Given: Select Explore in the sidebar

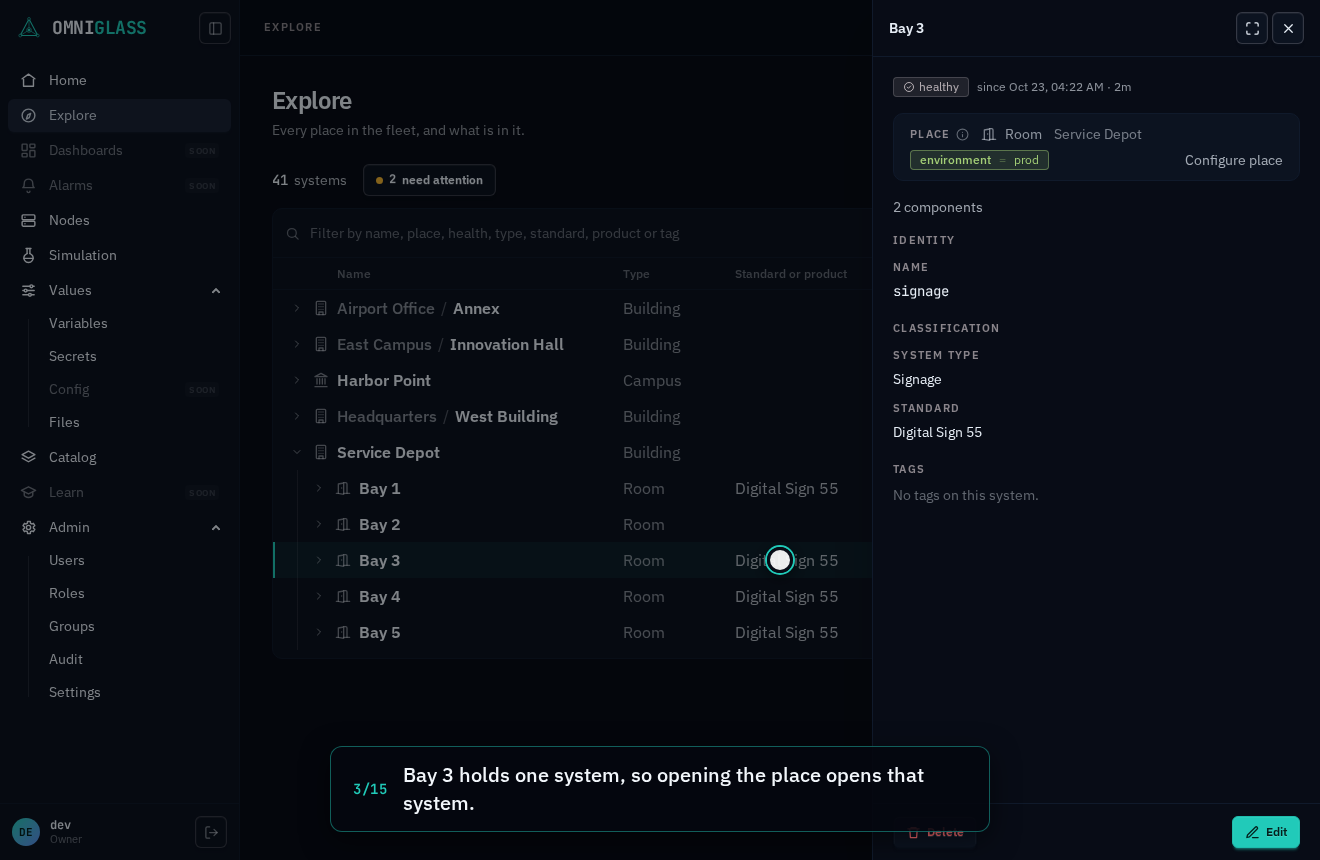Looking at the screenshot, I should [x=120, y=115].
